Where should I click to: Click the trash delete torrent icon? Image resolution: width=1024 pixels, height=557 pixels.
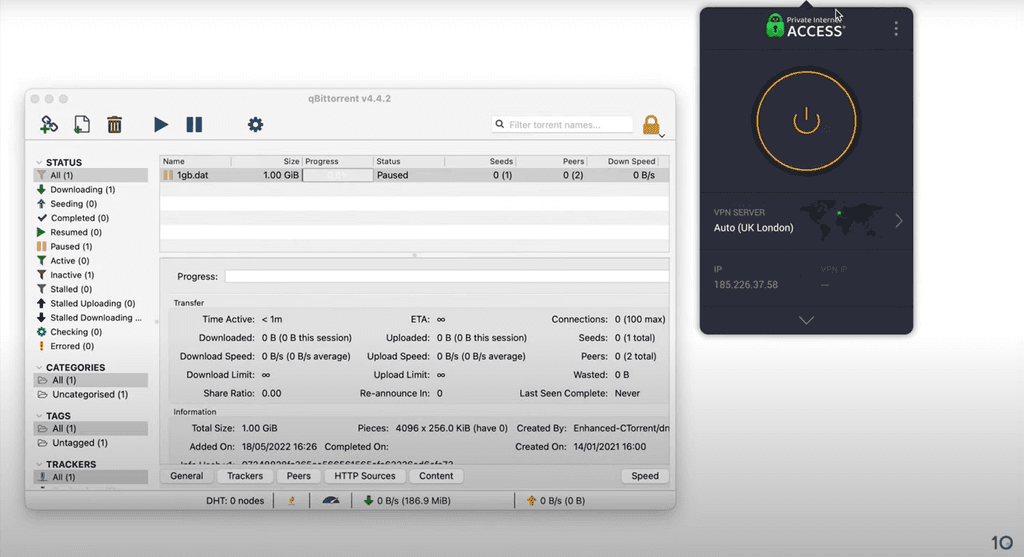pos(114,124)
